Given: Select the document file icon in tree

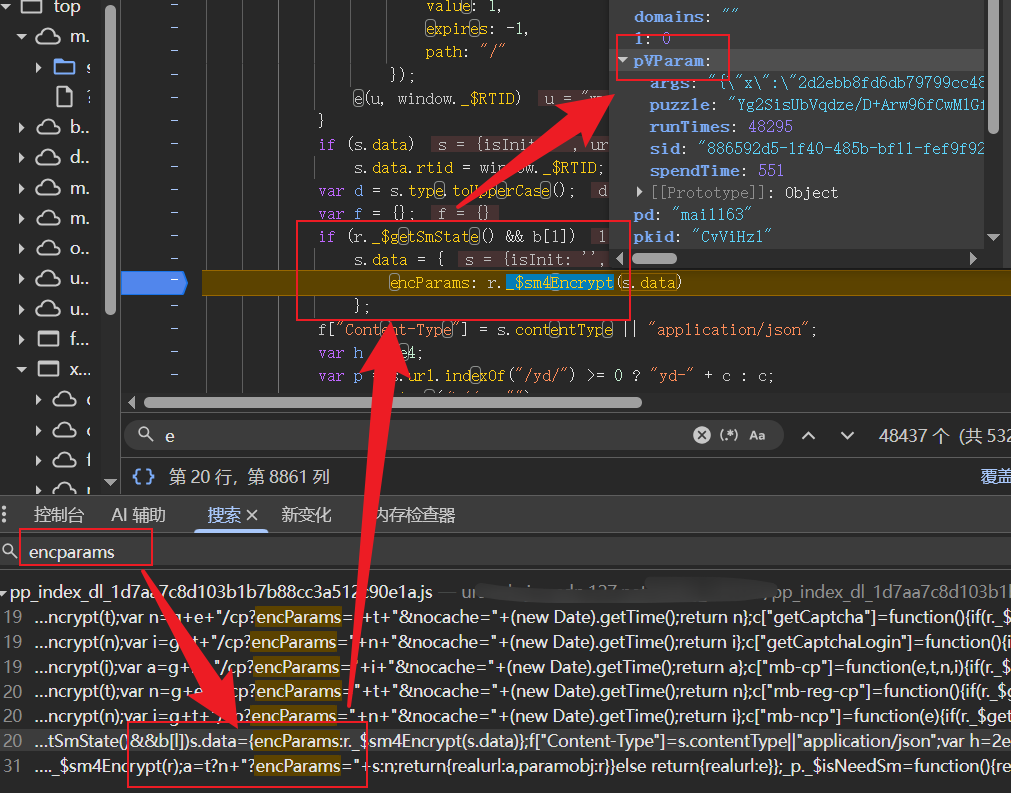Looking at the screenshot, I should 64,97.
